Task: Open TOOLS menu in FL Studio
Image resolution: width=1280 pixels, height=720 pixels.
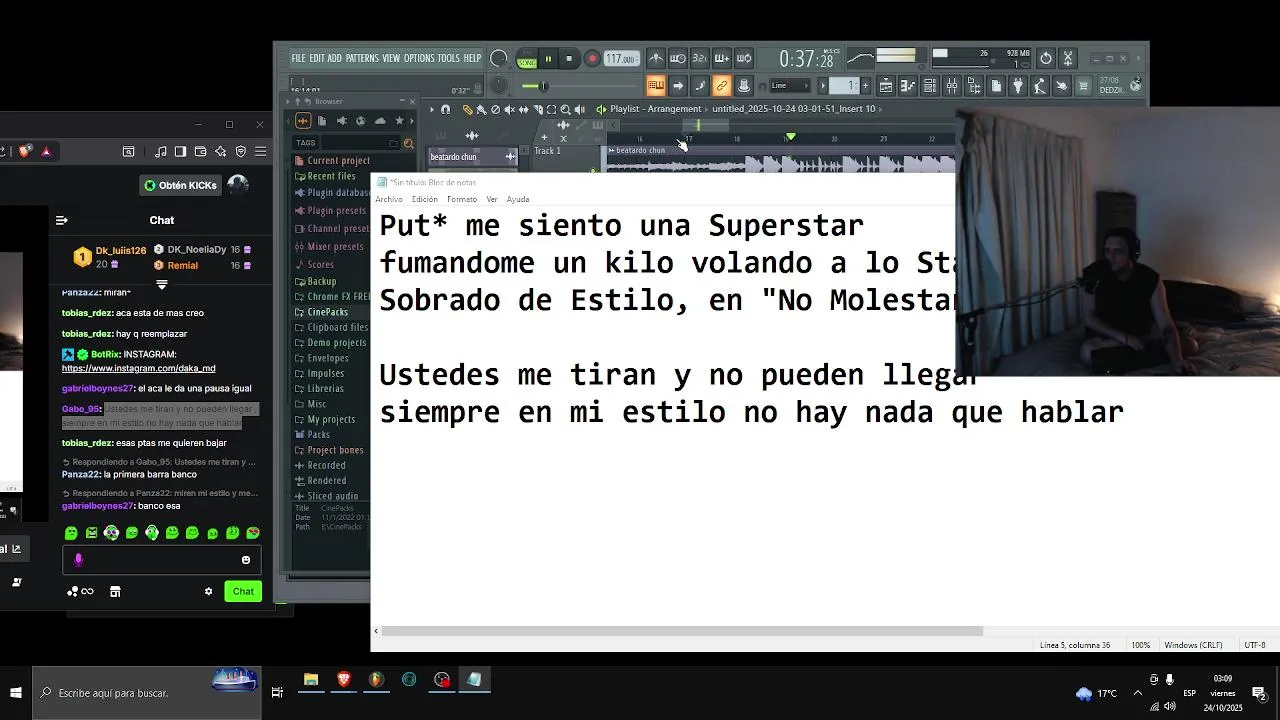Action: coord(449,58)
